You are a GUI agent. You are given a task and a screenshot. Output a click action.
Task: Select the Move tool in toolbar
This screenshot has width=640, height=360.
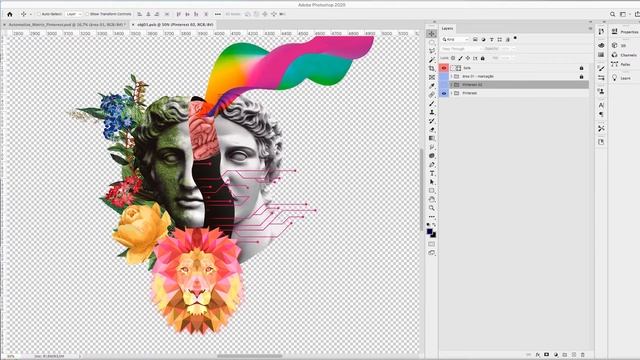point(432,34)
